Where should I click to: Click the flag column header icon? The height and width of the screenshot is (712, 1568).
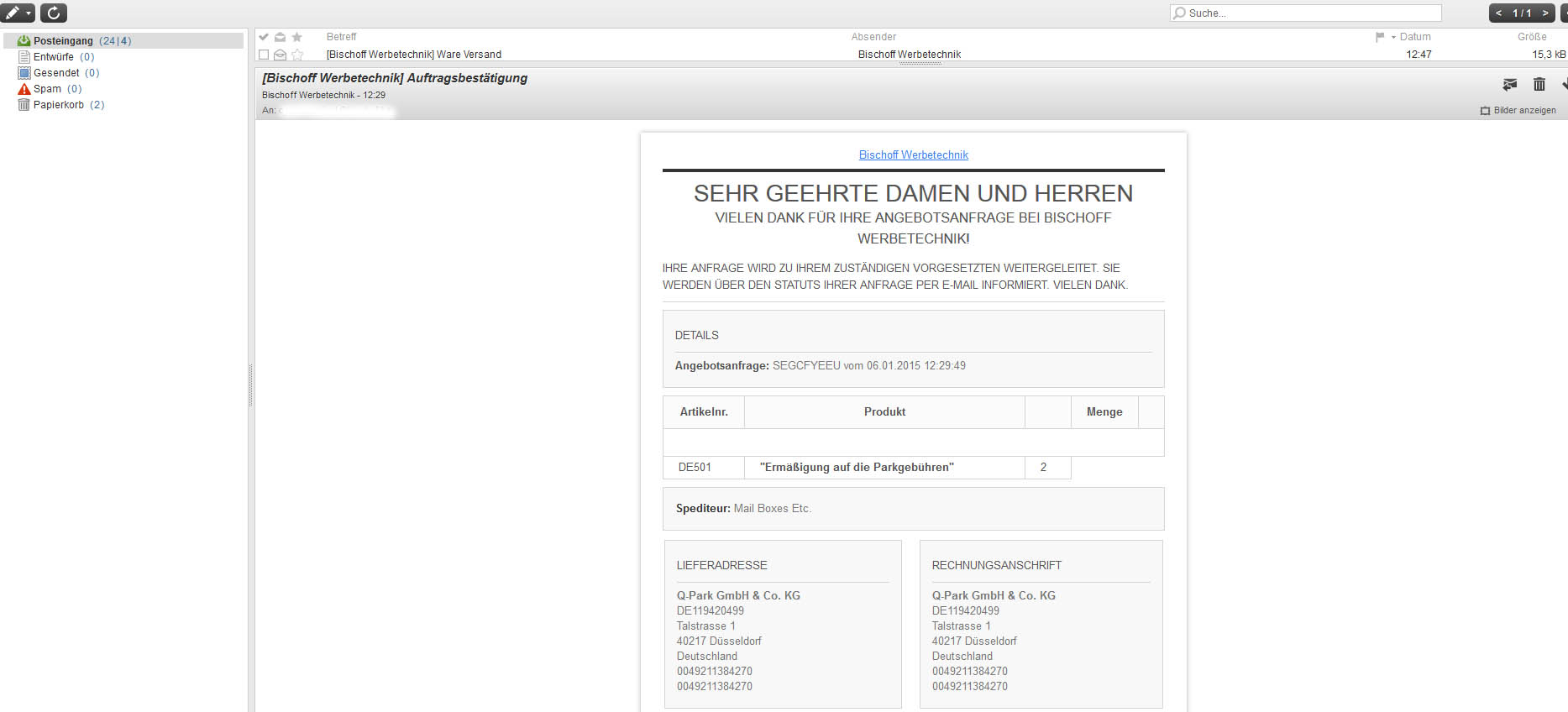pos(1380,37)
